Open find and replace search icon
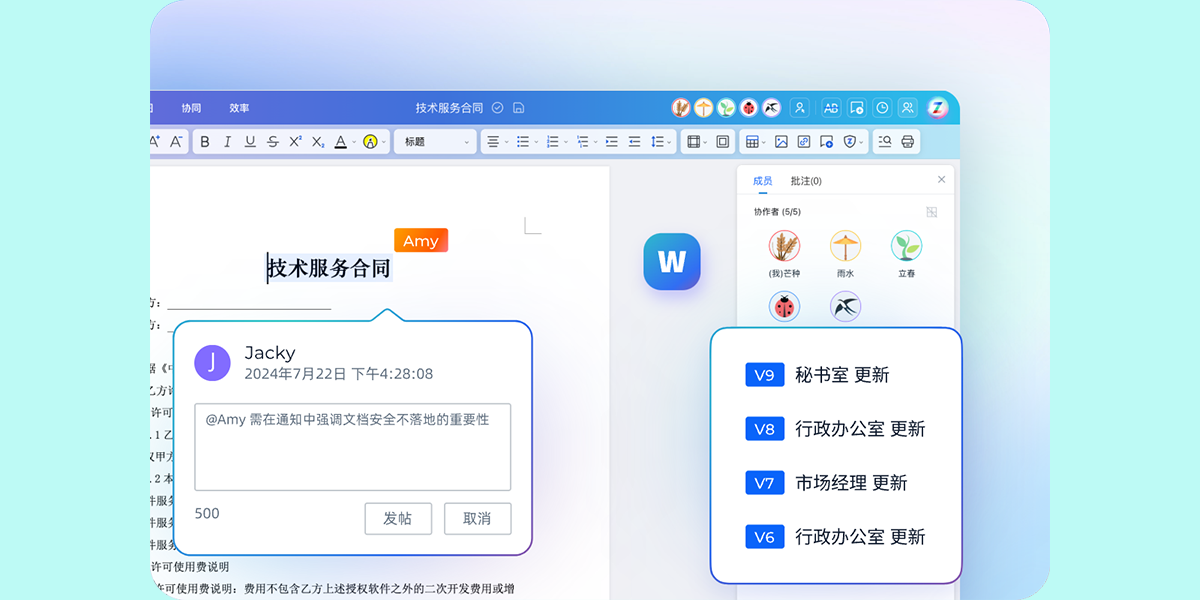The width and height of the screenshot is (1200, 600). point(884,142)
